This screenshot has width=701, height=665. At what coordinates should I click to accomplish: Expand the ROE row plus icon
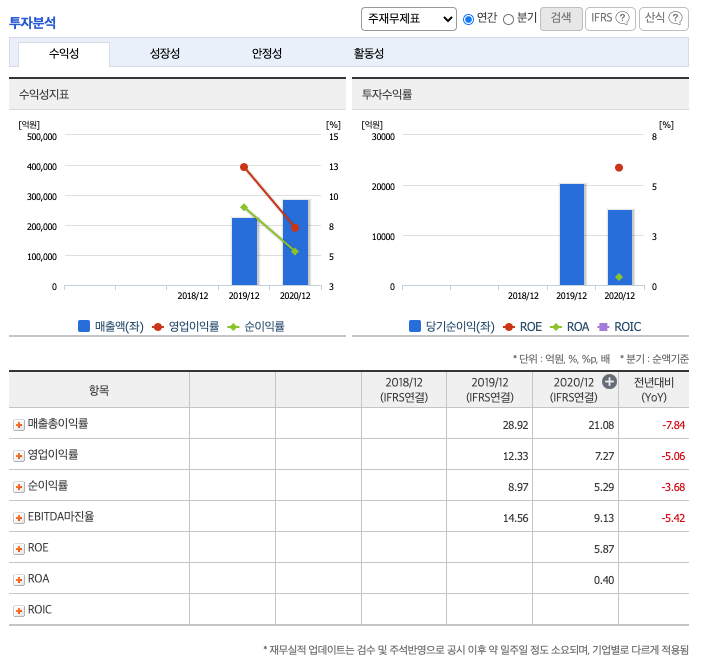pos(19,549)
